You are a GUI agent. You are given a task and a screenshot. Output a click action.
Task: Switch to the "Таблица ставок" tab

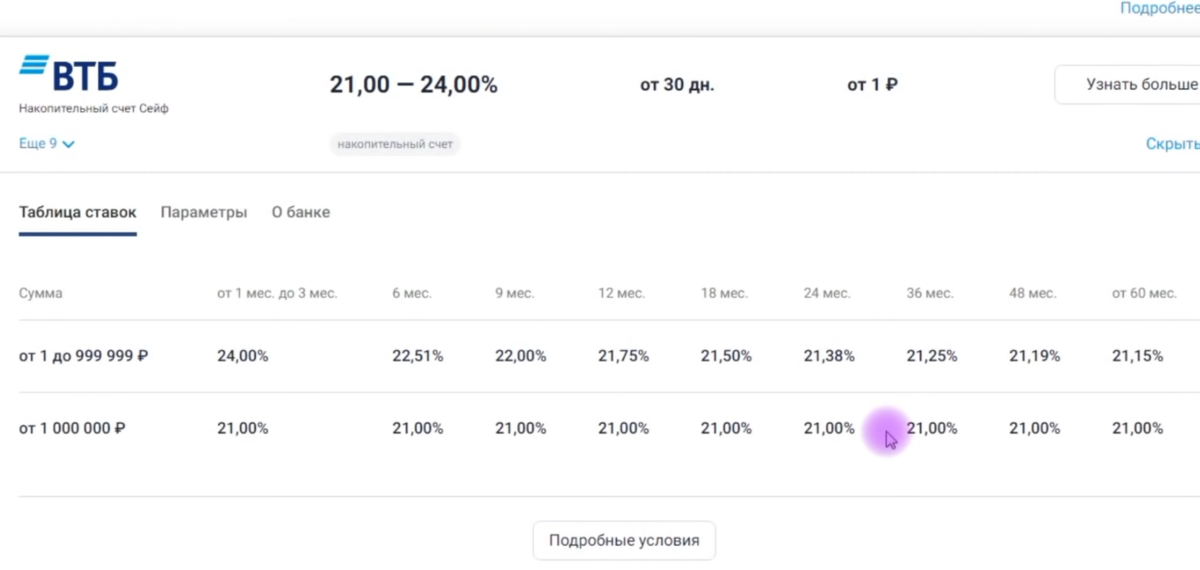(x=78, y=212)
